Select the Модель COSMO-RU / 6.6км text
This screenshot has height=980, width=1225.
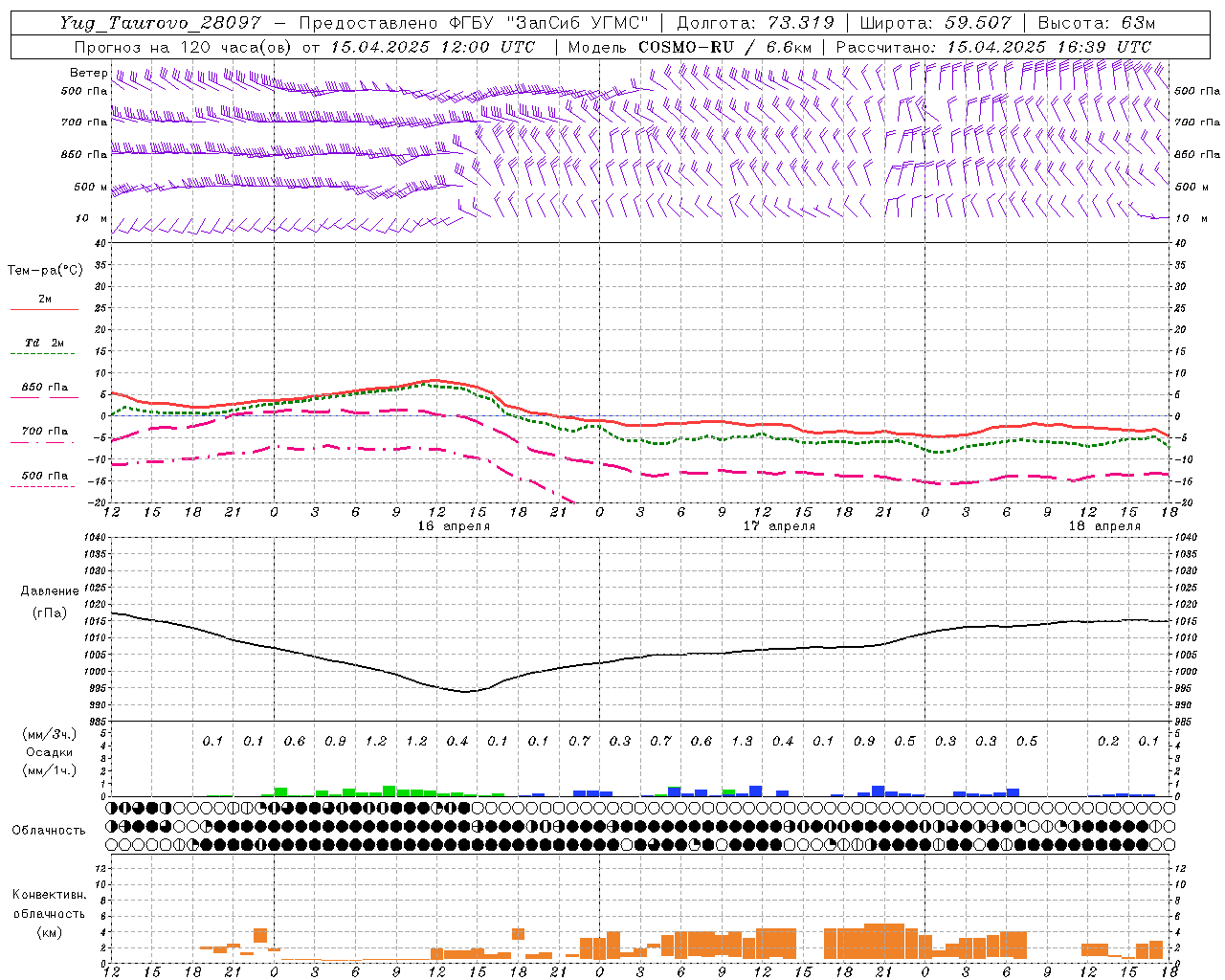690,47
